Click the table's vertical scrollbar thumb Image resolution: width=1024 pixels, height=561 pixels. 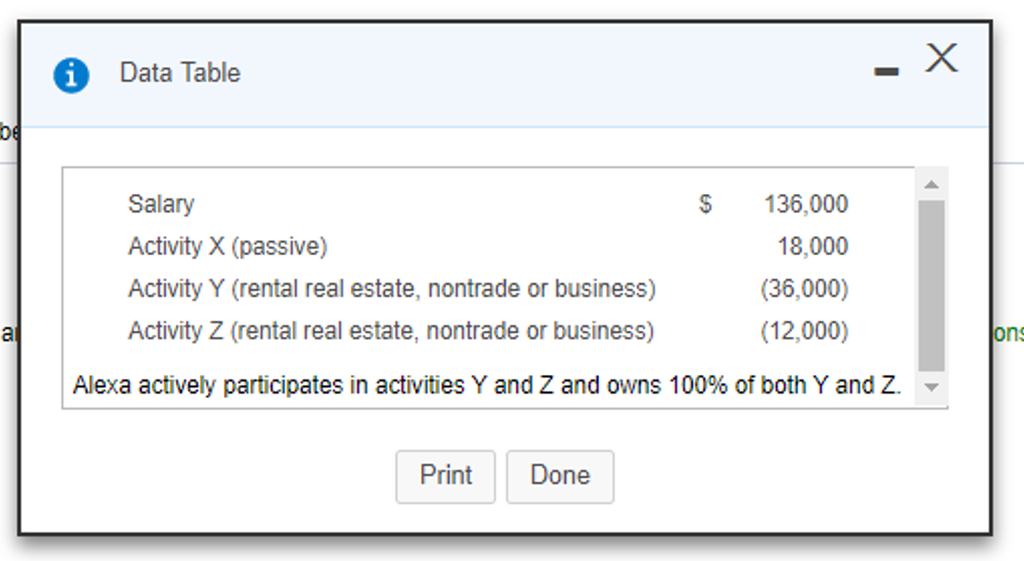pos(931,285)
